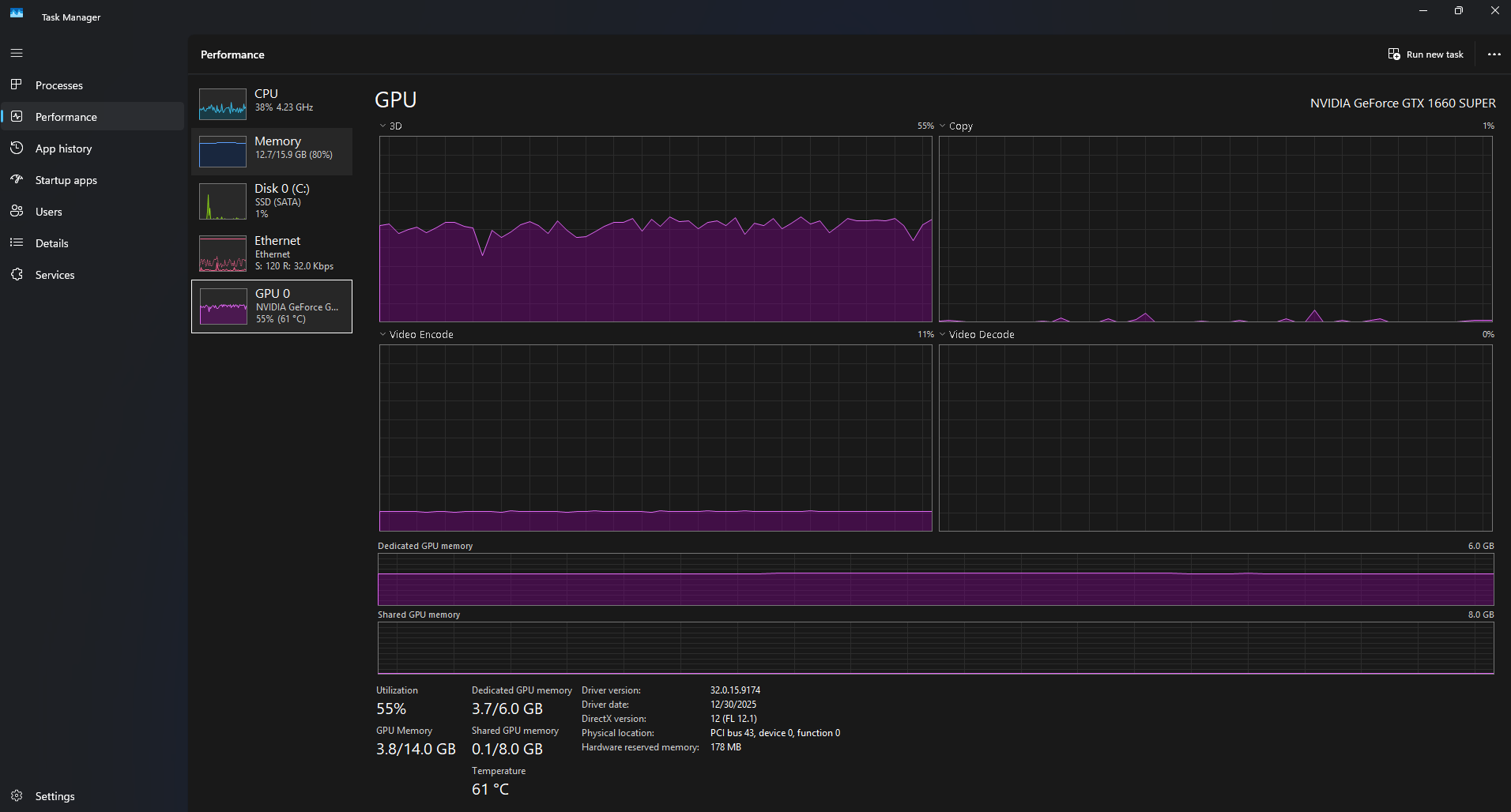Go to the Processes page
The image size is (1511, 812).
(93, 85)
